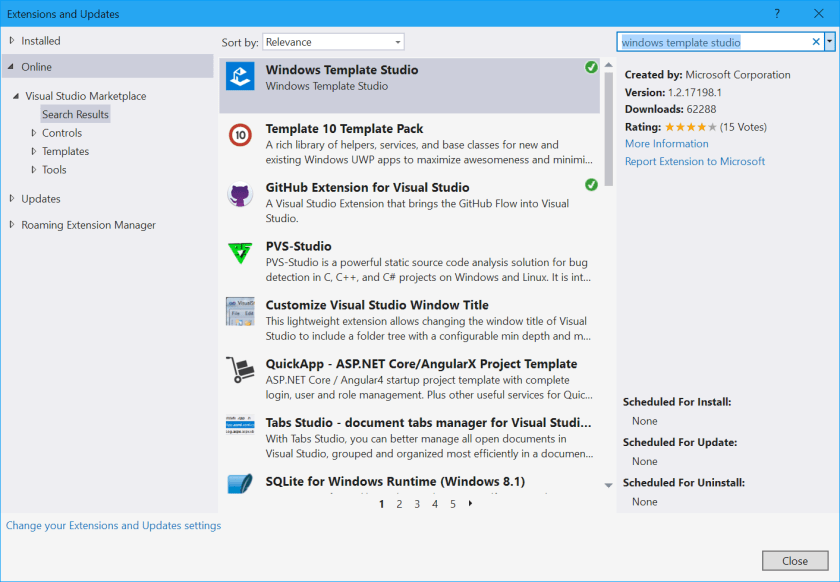
Task: Click the Template 10 Template Pack icon
Action: [240, 135]
